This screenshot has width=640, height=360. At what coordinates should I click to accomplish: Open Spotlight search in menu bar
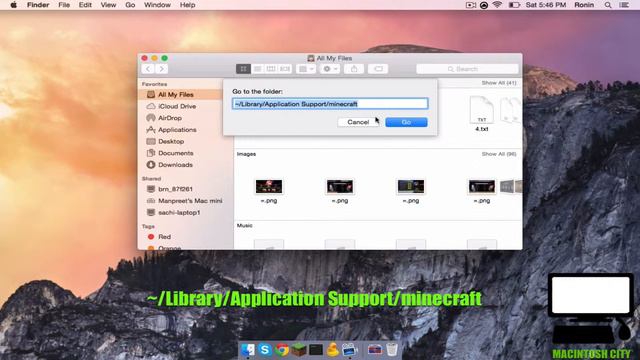coord(608,5)
